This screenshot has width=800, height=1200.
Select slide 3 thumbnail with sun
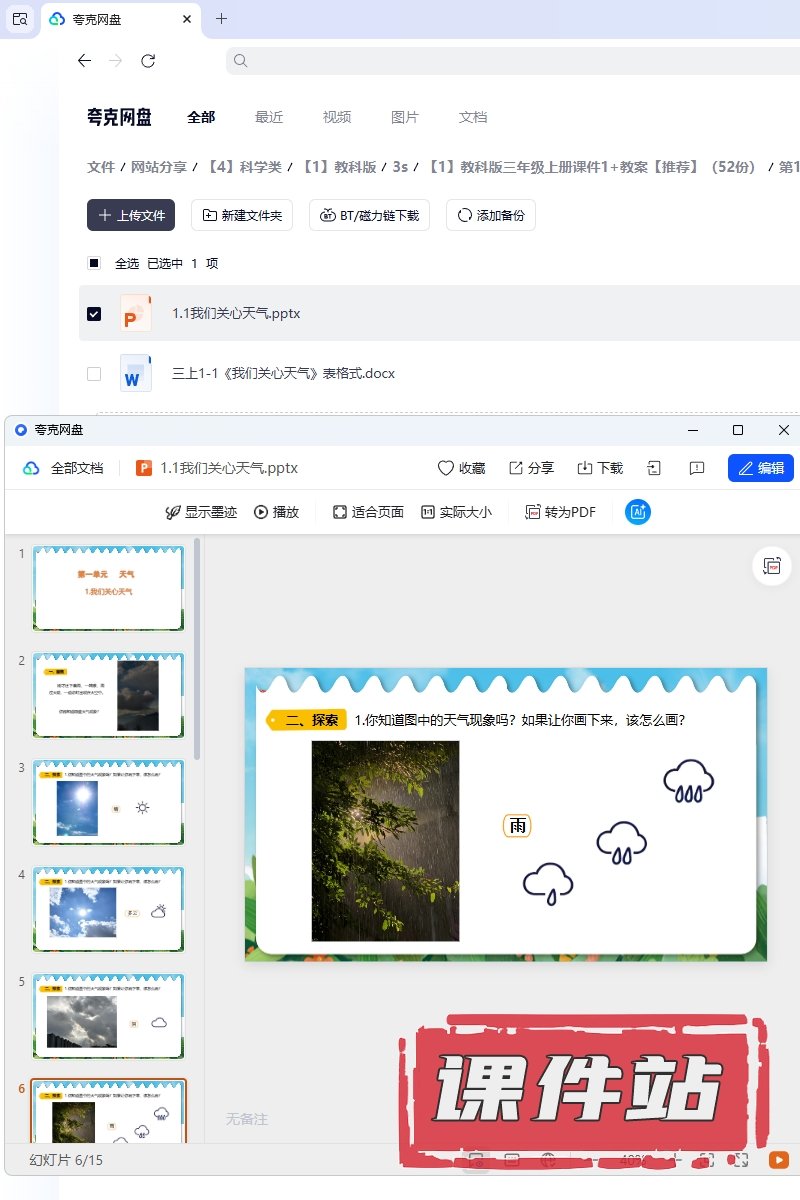click(108, 801)
